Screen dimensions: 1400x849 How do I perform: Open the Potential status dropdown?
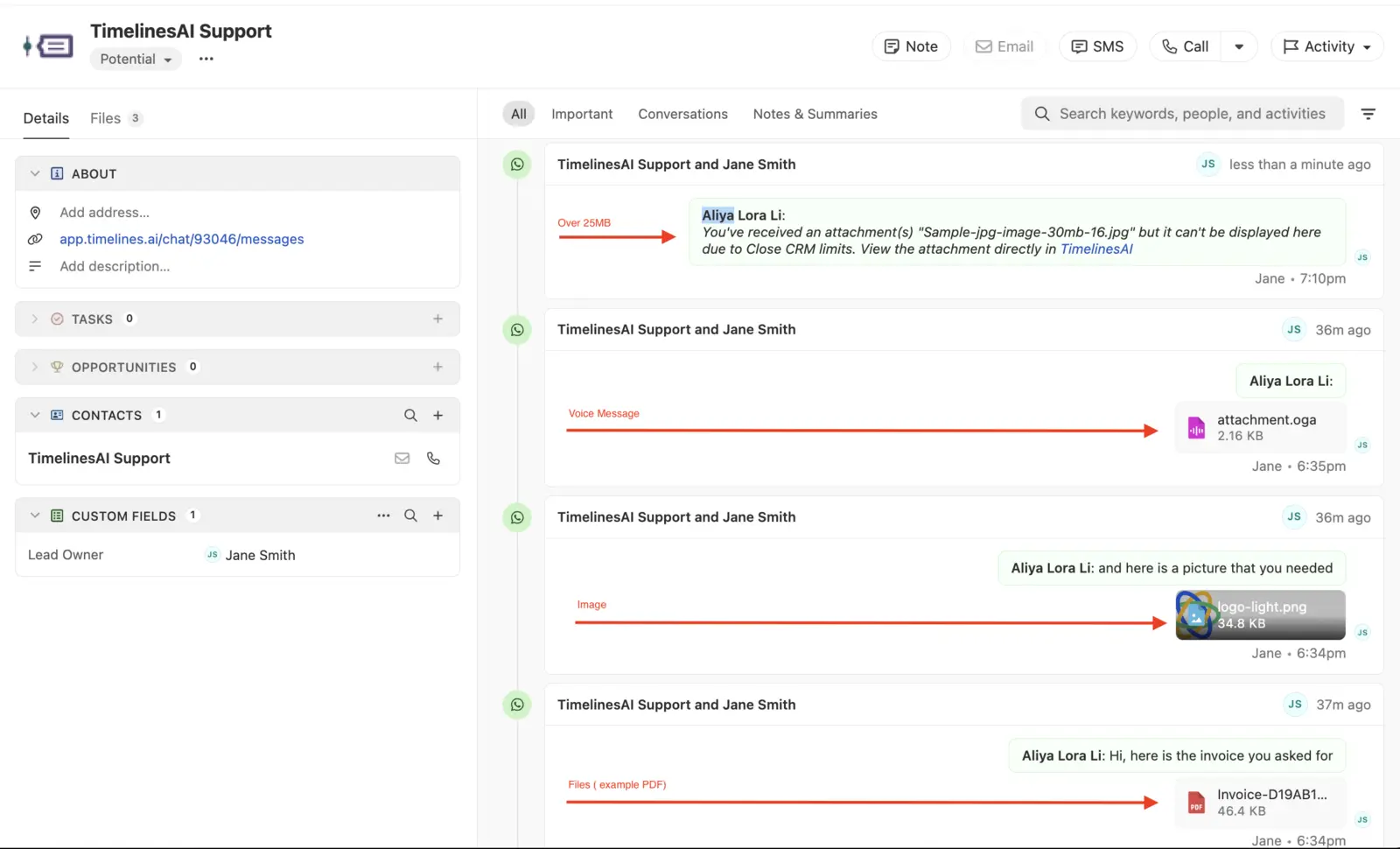coord(136,59)
